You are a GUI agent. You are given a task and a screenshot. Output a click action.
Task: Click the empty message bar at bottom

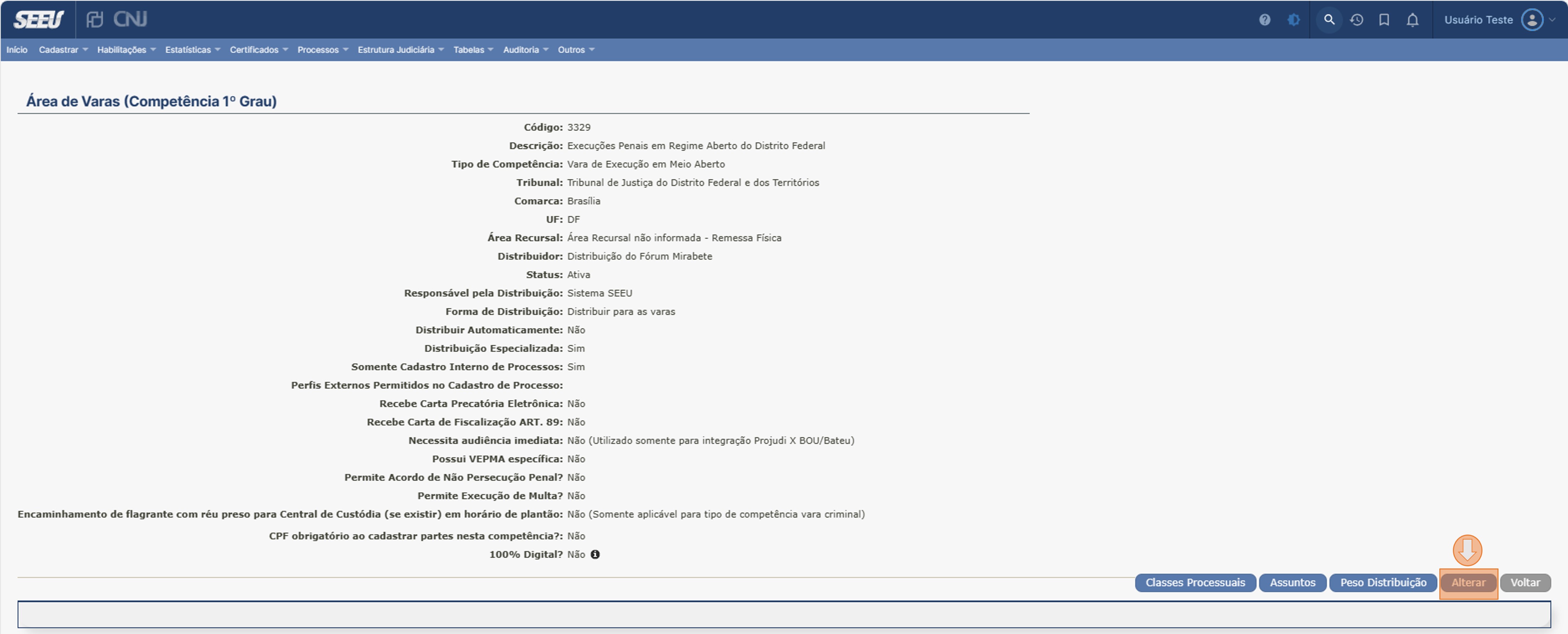tap(784, 614)
